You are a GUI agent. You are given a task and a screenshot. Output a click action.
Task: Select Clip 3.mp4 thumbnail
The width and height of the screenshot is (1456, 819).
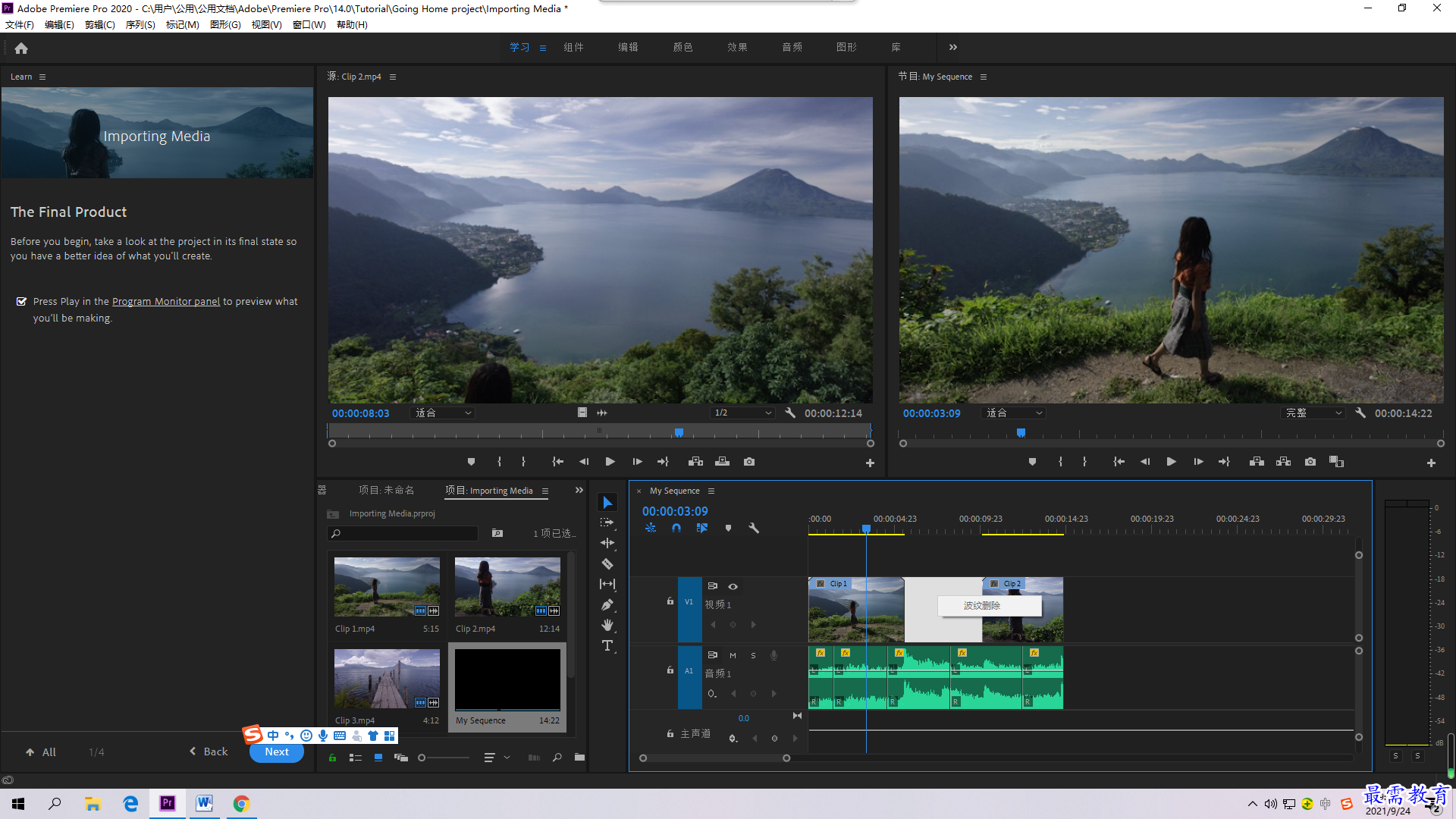[x=387, y=677]
